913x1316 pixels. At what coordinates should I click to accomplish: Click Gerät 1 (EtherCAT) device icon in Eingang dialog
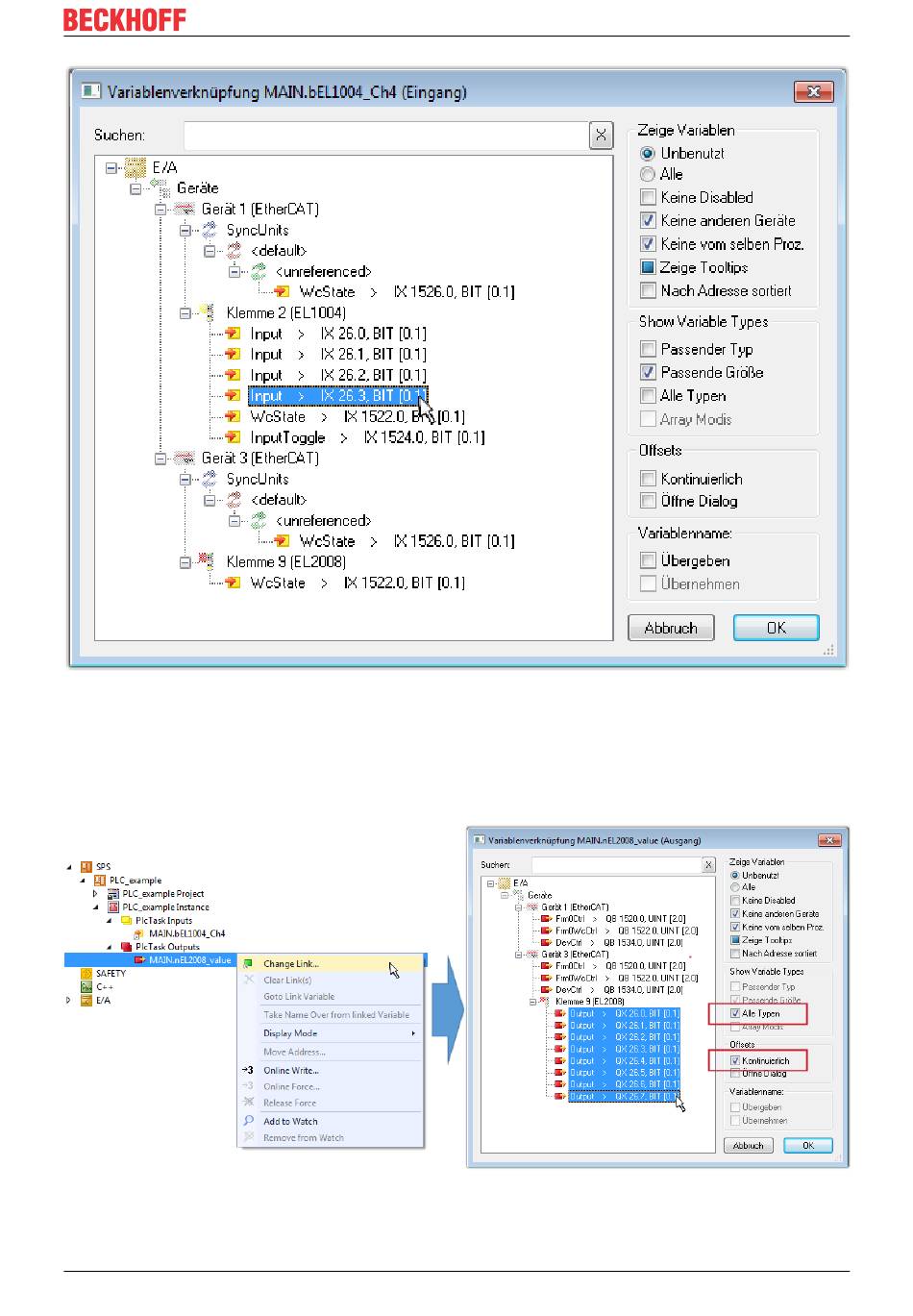tap(185, 210)
